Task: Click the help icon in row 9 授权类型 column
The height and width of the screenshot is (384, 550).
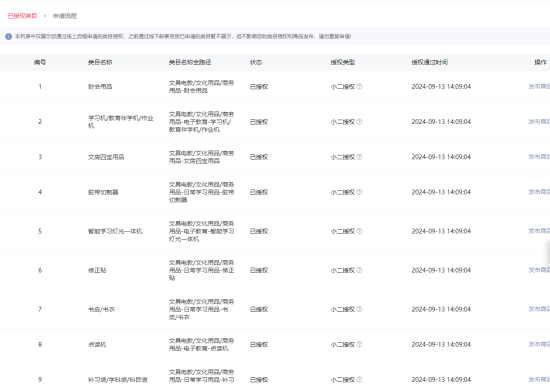Action: point(359,379)
